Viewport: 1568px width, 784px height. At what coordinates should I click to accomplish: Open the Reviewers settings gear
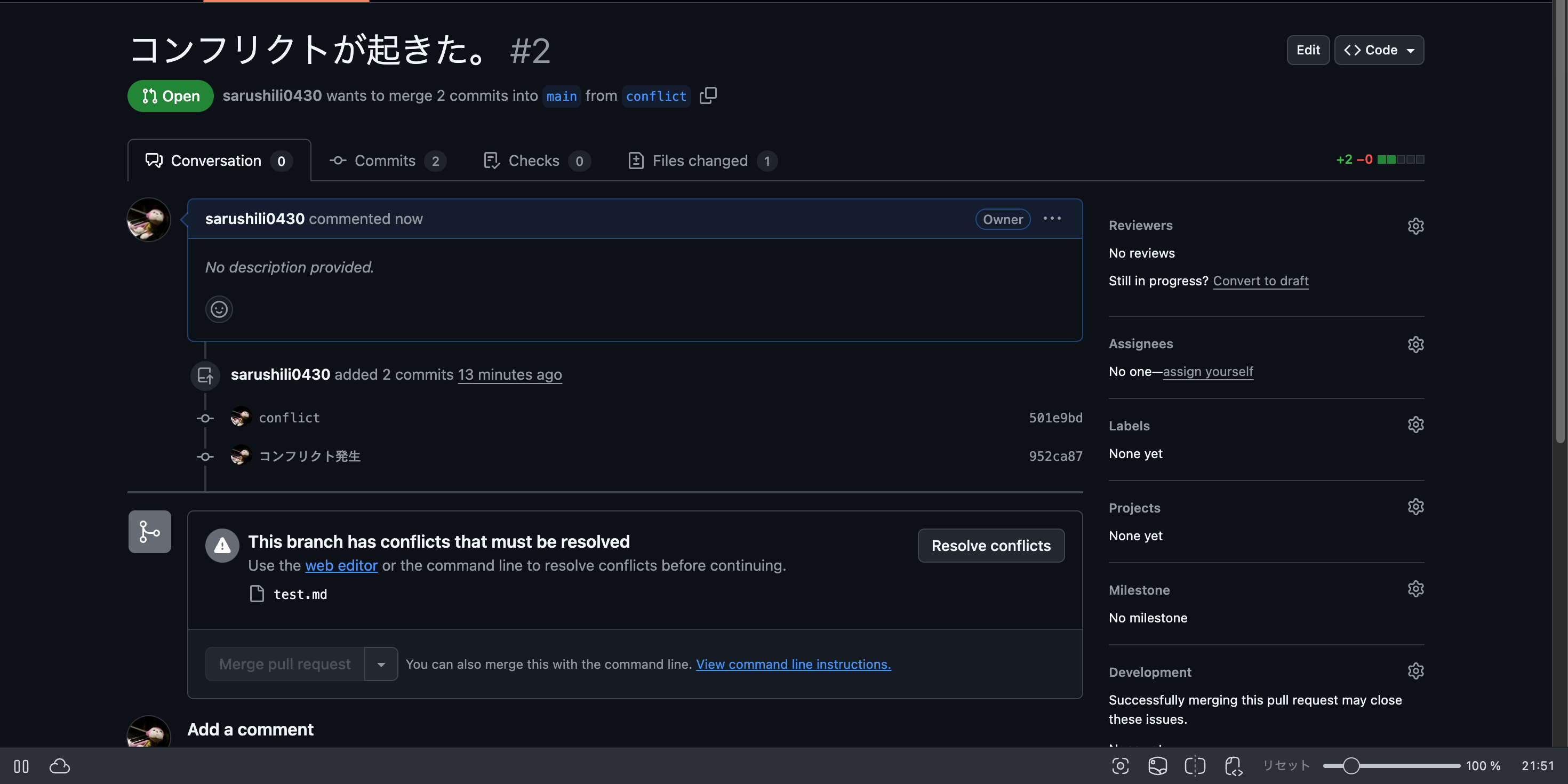tap(1415, 226)
